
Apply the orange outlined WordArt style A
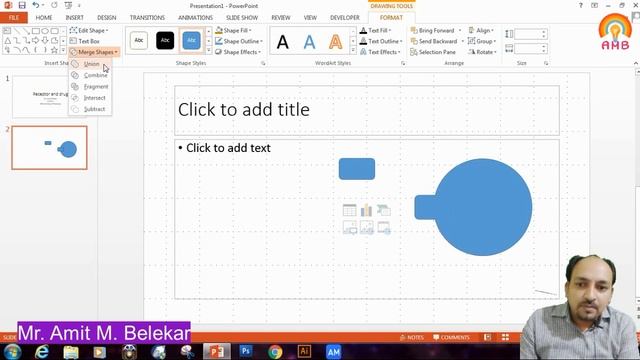pyautogui.click(x=336, y=42)
